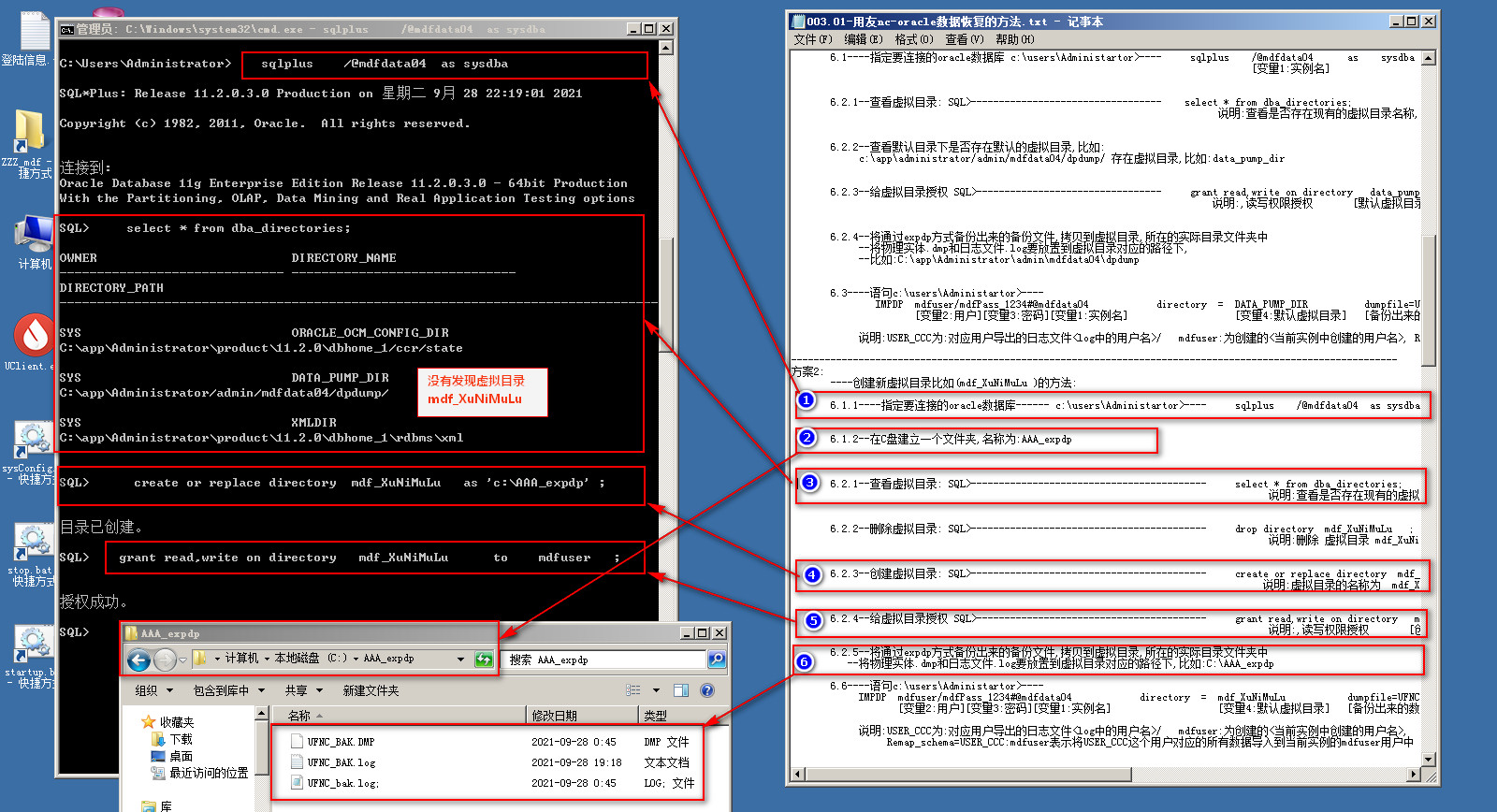Click the search magnifier icon in Explorer
Screen dimensions: 1497x812
[717, 660]
